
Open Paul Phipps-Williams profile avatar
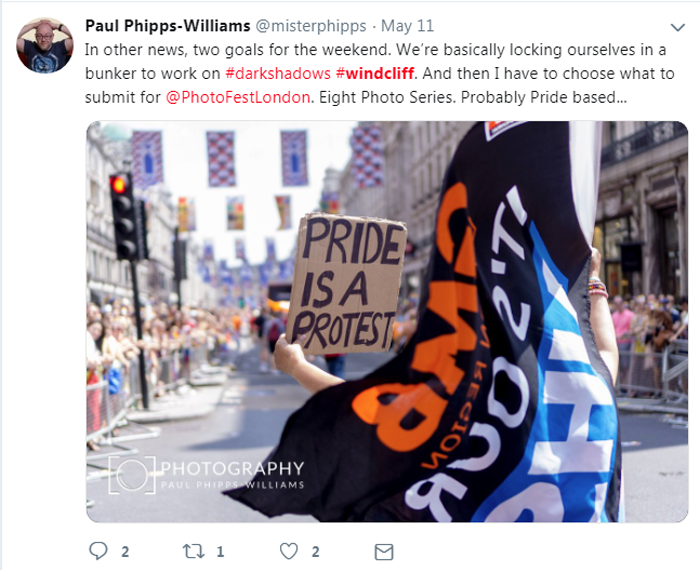[45, 46]
